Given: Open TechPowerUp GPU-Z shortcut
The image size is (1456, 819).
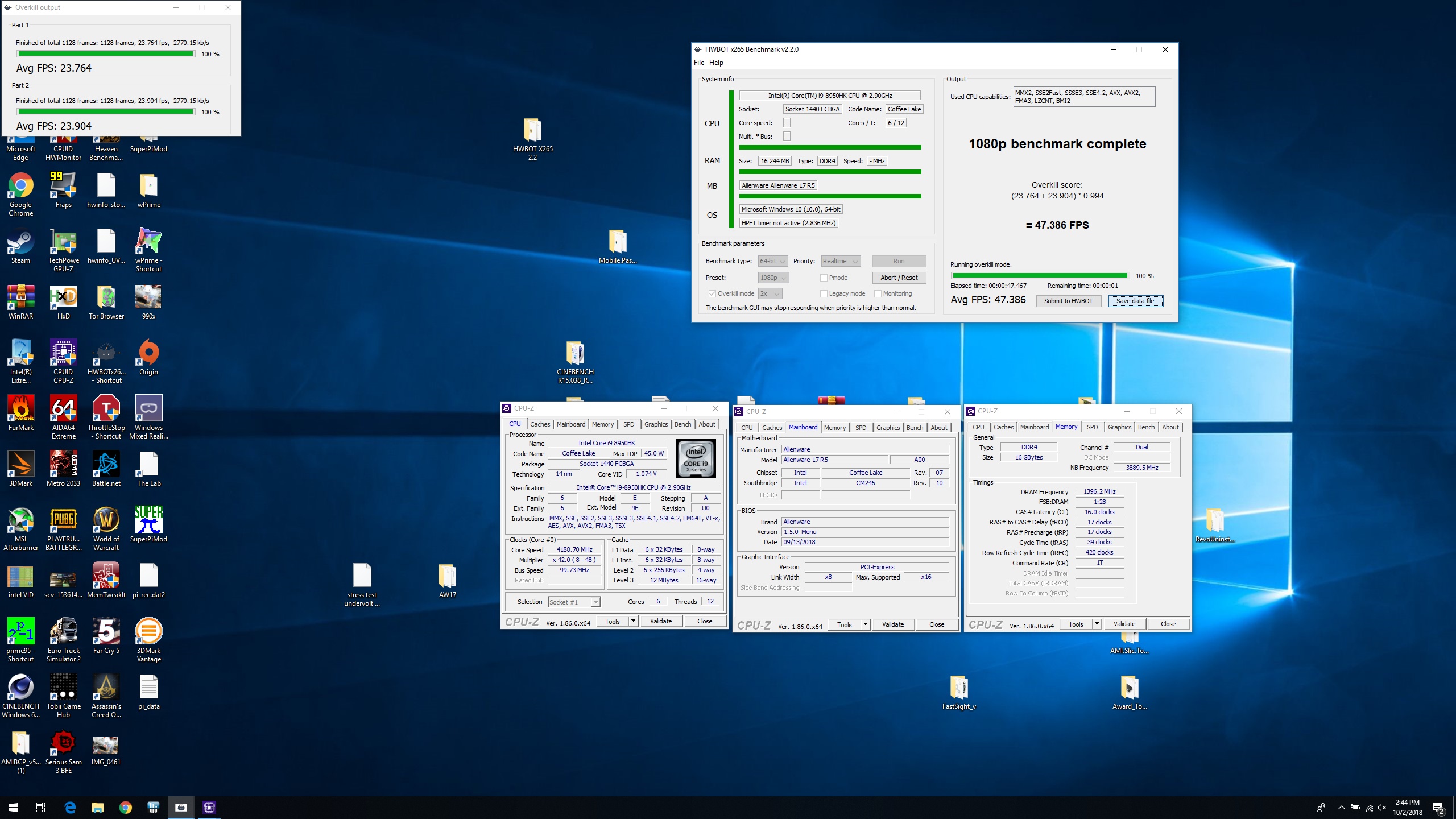Looking at the screenshot, I should 64,250.
